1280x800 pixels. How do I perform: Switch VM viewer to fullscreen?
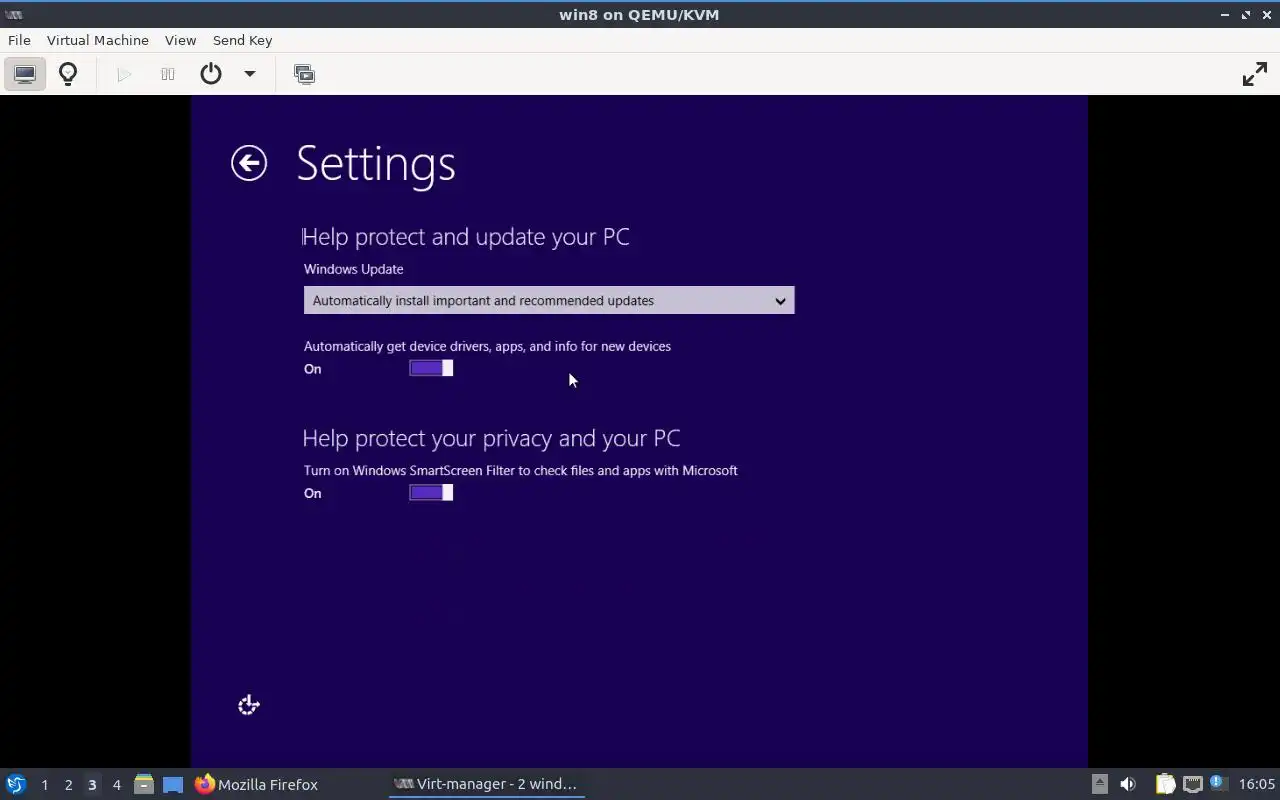pyautogui.click(x=1254, y=74)
